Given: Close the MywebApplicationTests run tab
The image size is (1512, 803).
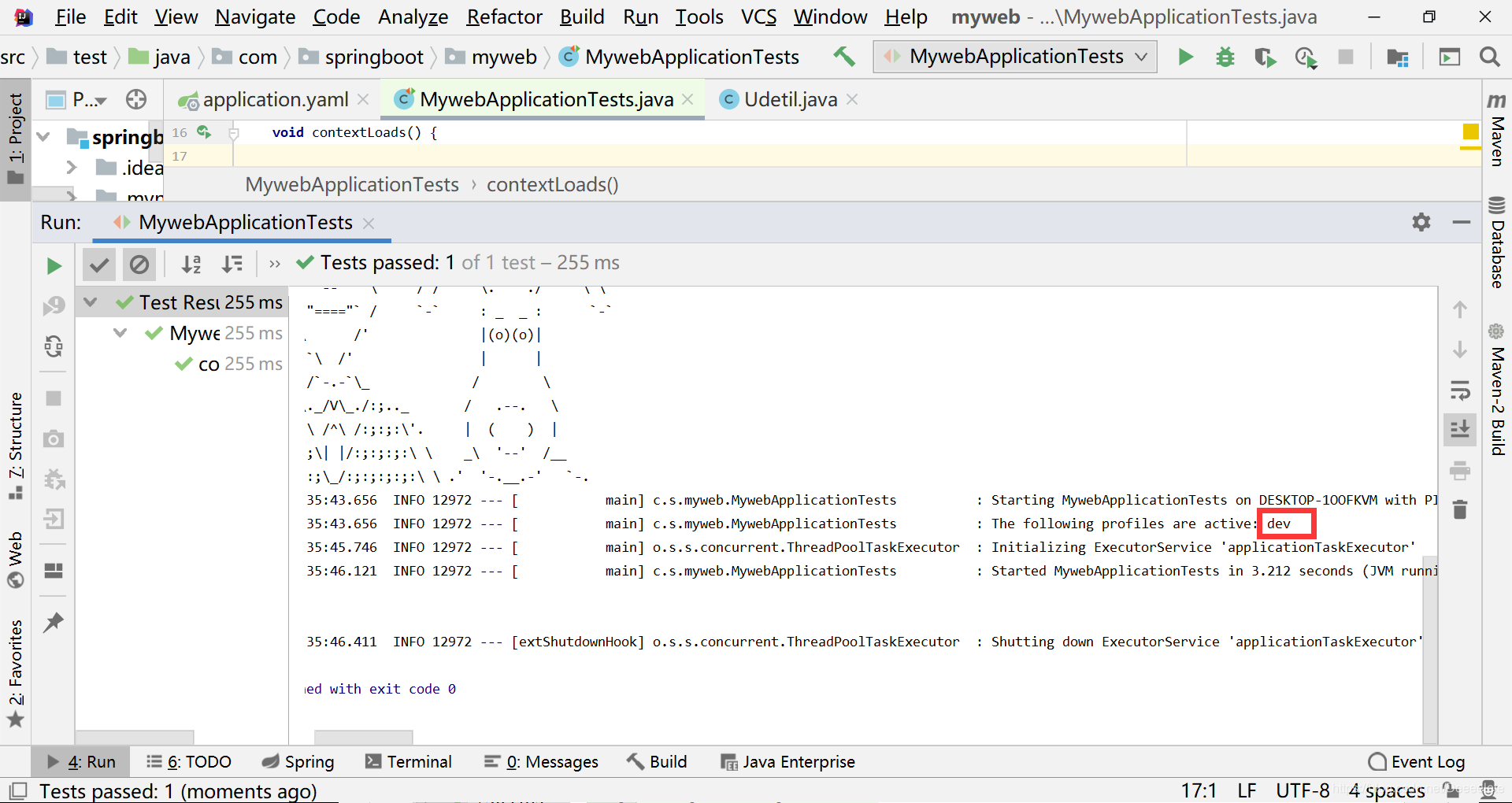Looking at the screenshot, I should click(368, 224).
